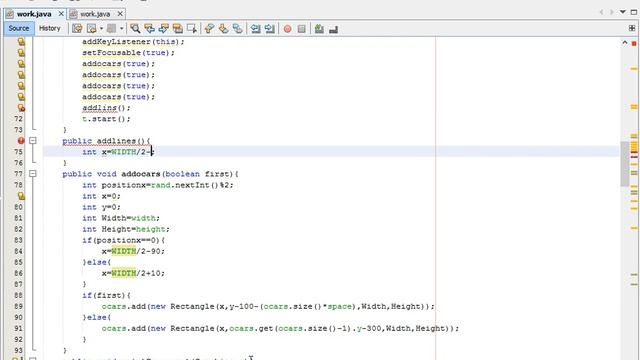Click the Uncomment code icon
The height and width of the screenshot is (360, 640).
pos(333,29)
